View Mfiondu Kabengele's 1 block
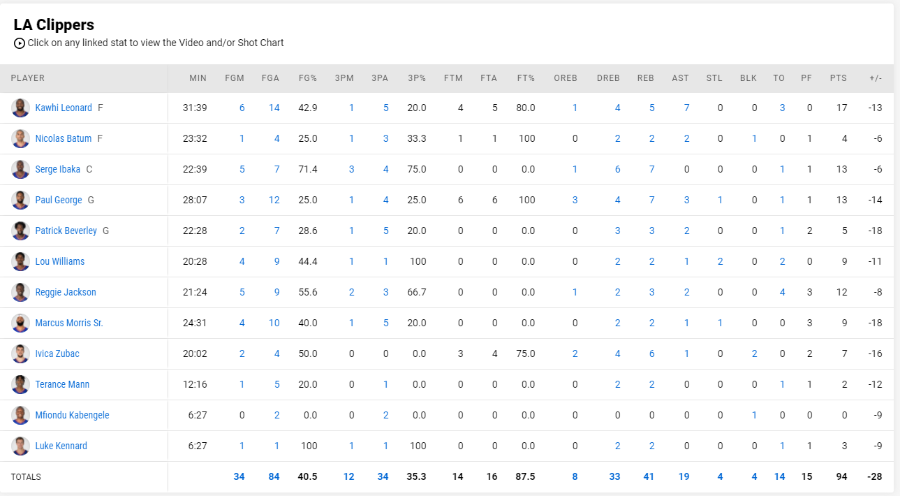 [754, 415]
